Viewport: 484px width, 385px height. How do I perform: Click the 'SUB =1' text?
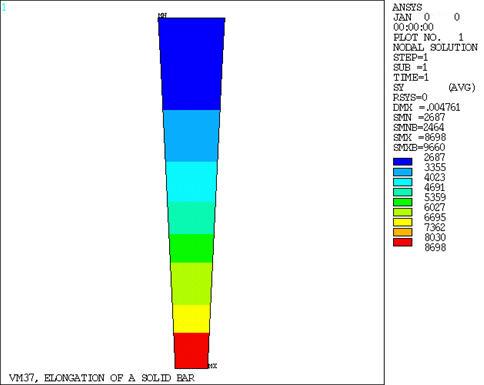coord(410,67)
